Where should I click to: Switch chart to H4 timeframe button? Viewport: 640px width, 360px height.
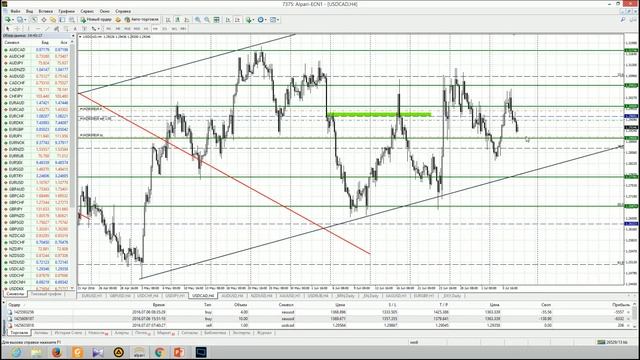pos(155,29)
